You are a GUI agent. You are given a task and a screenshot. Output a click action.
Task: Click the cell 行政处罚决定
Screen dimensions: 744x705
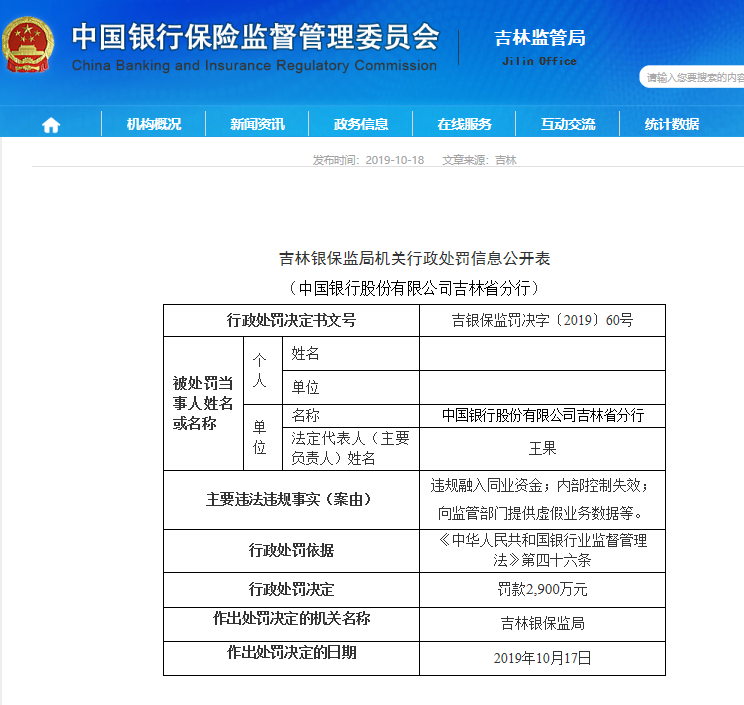point(291,590)
